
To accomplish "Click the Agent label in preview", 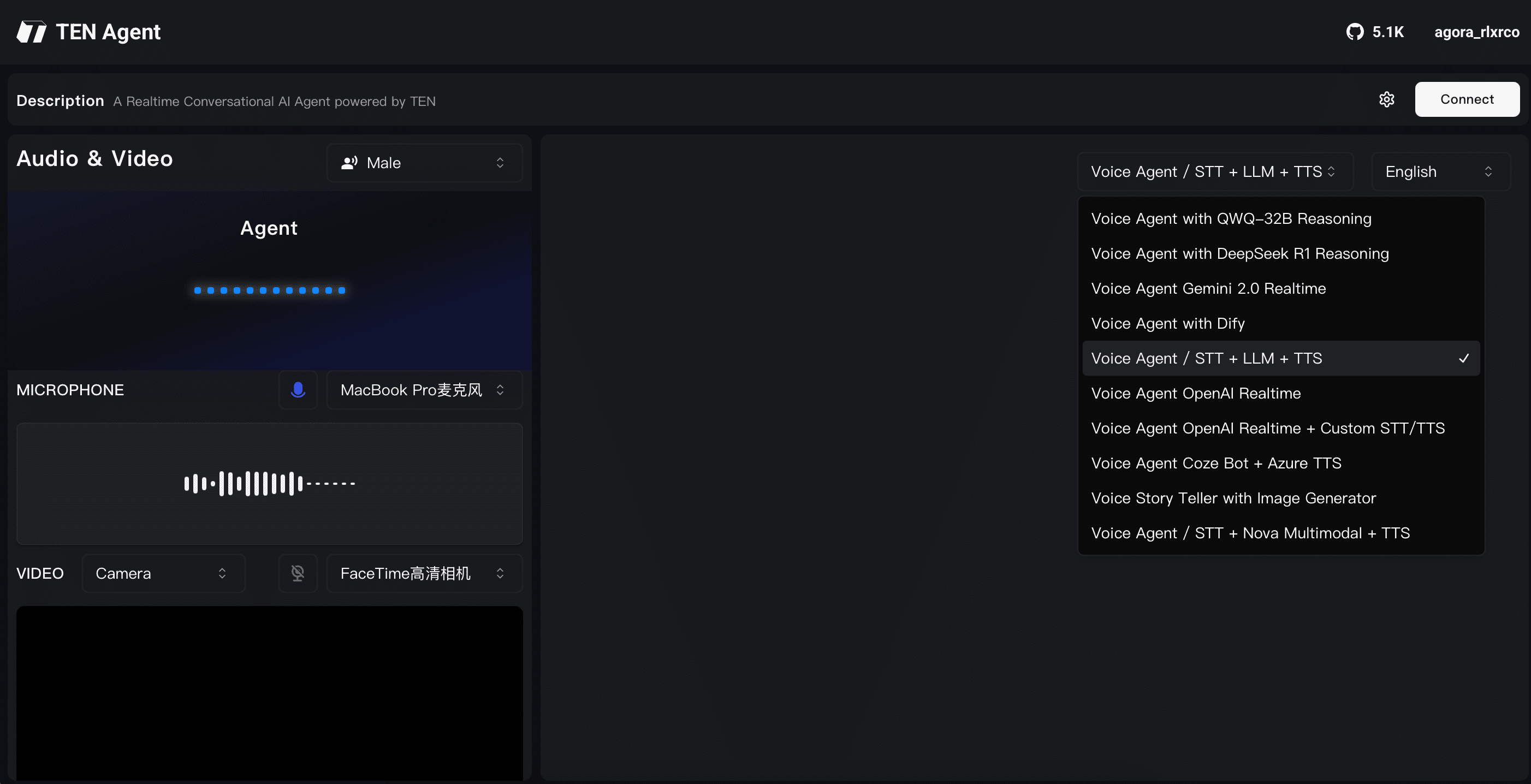I will 269,228.
